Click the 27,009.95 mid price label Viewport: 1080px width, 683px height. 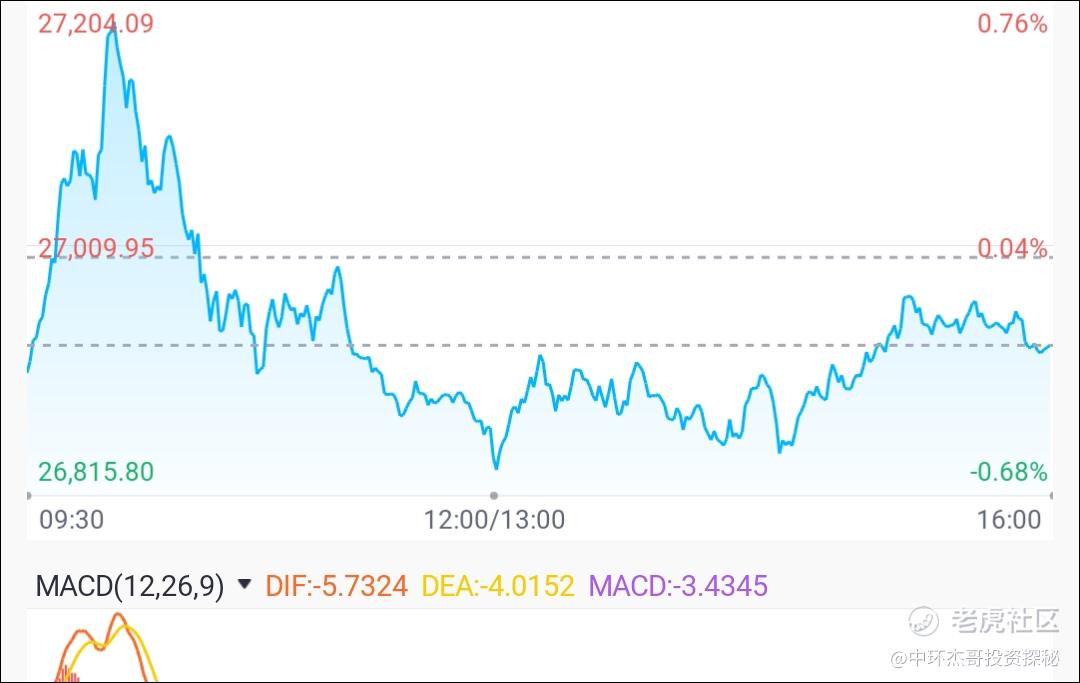96,248
